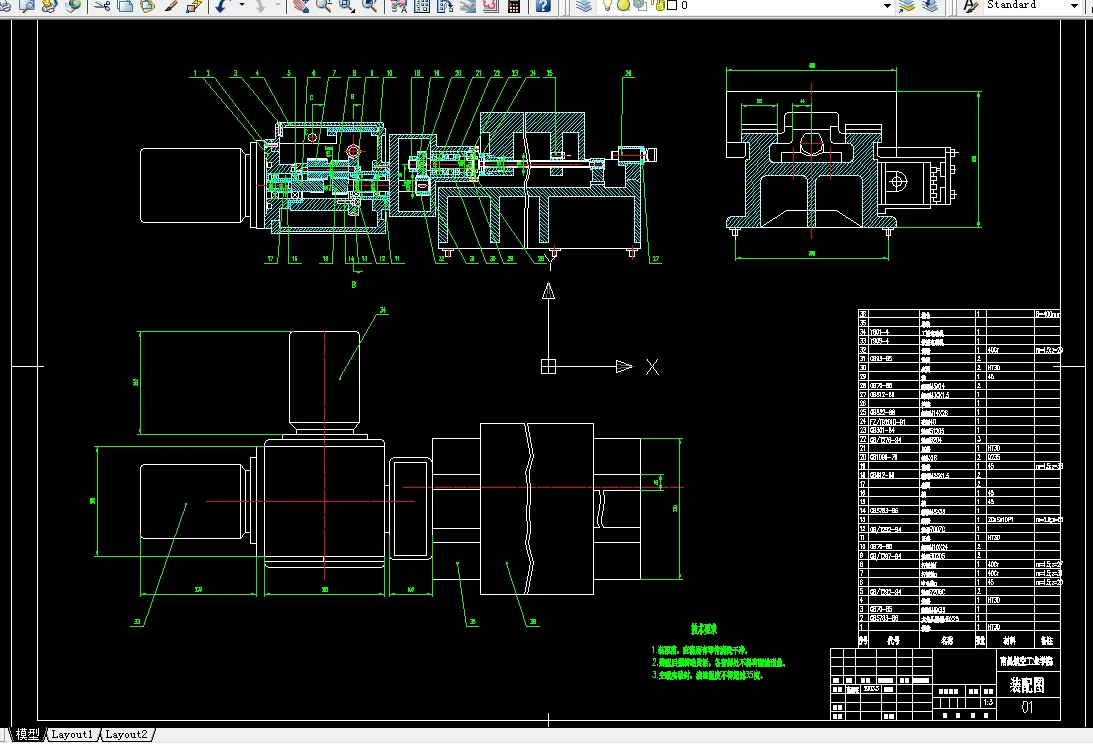Toggle layer 0 lock padlock icon

659,5
